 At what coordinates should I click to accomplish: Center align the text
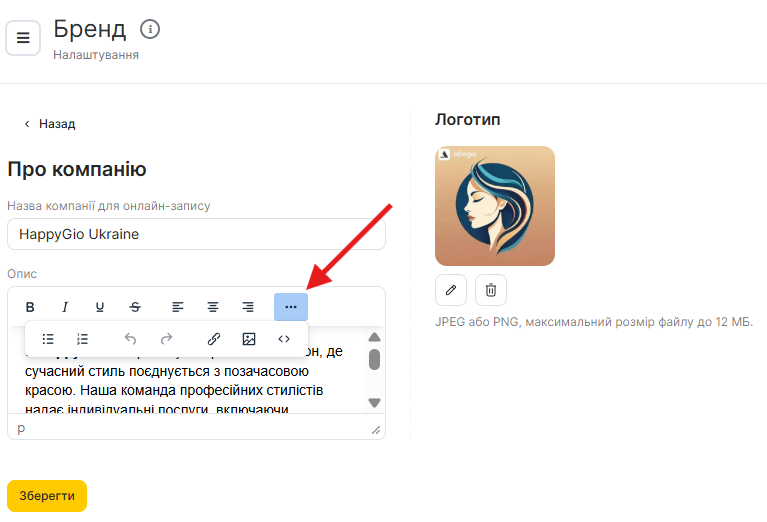213,307
